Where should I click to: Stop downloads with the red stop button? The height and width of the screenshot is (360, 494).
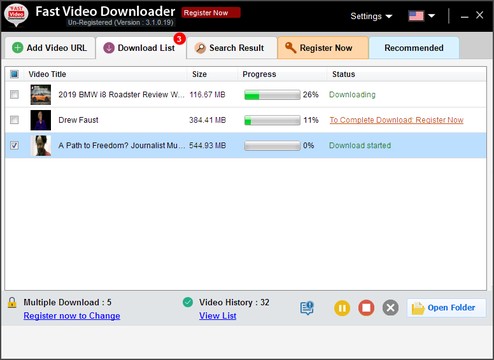click(366, 308)
